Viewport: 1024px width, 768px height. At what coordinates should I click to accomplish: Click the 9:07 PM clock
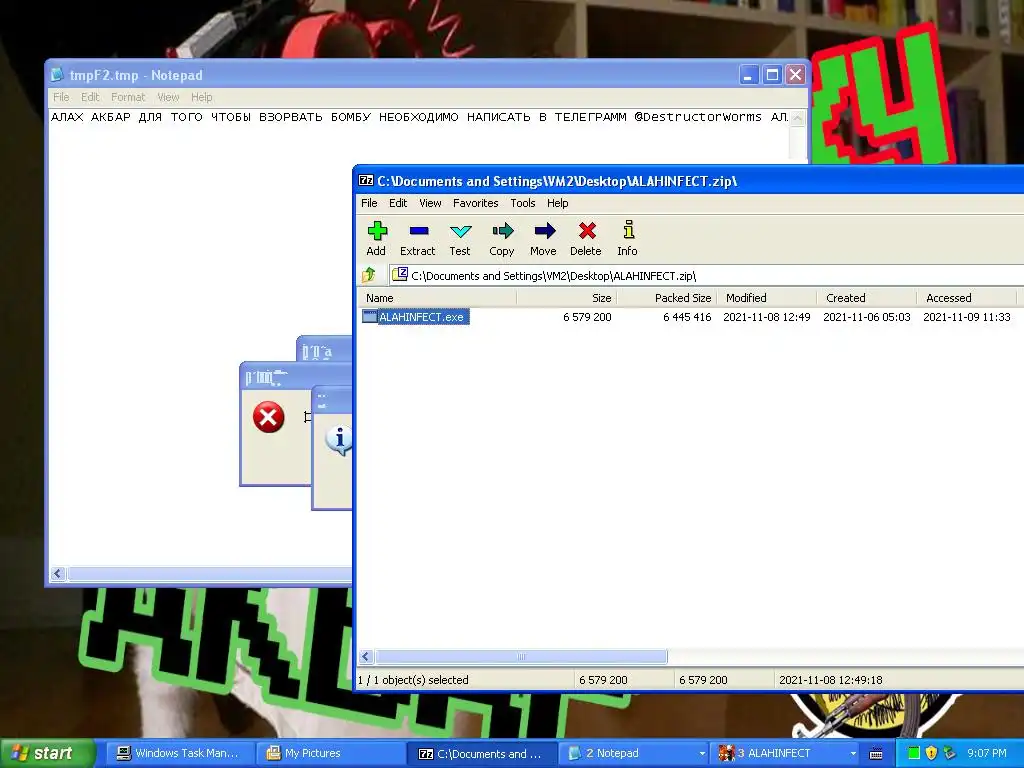pyautogui.click(x=987, y=753)
